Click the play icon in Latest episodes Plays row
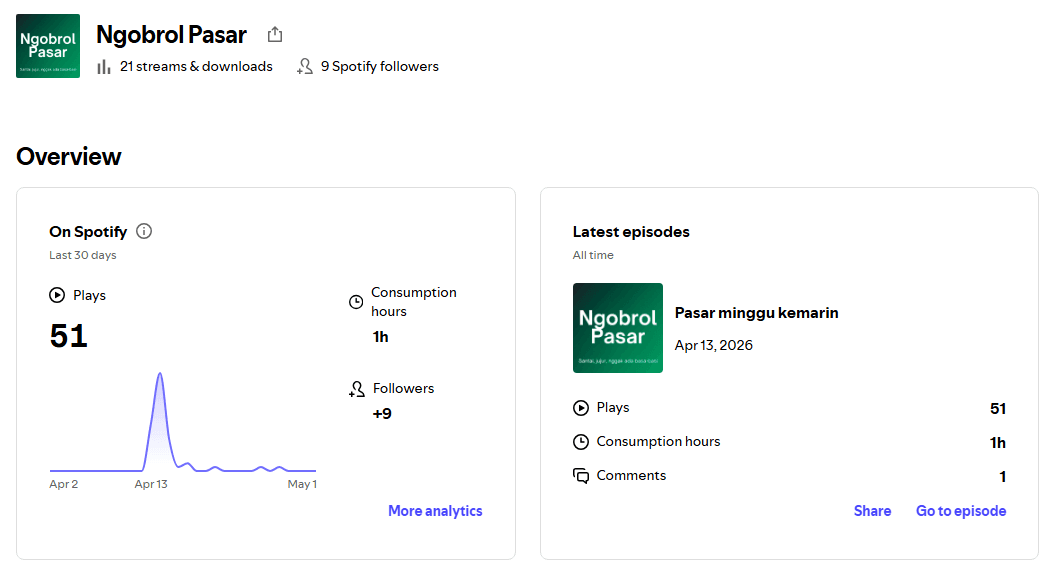Viewport: 1049px width, 569px height. (581, 408)
